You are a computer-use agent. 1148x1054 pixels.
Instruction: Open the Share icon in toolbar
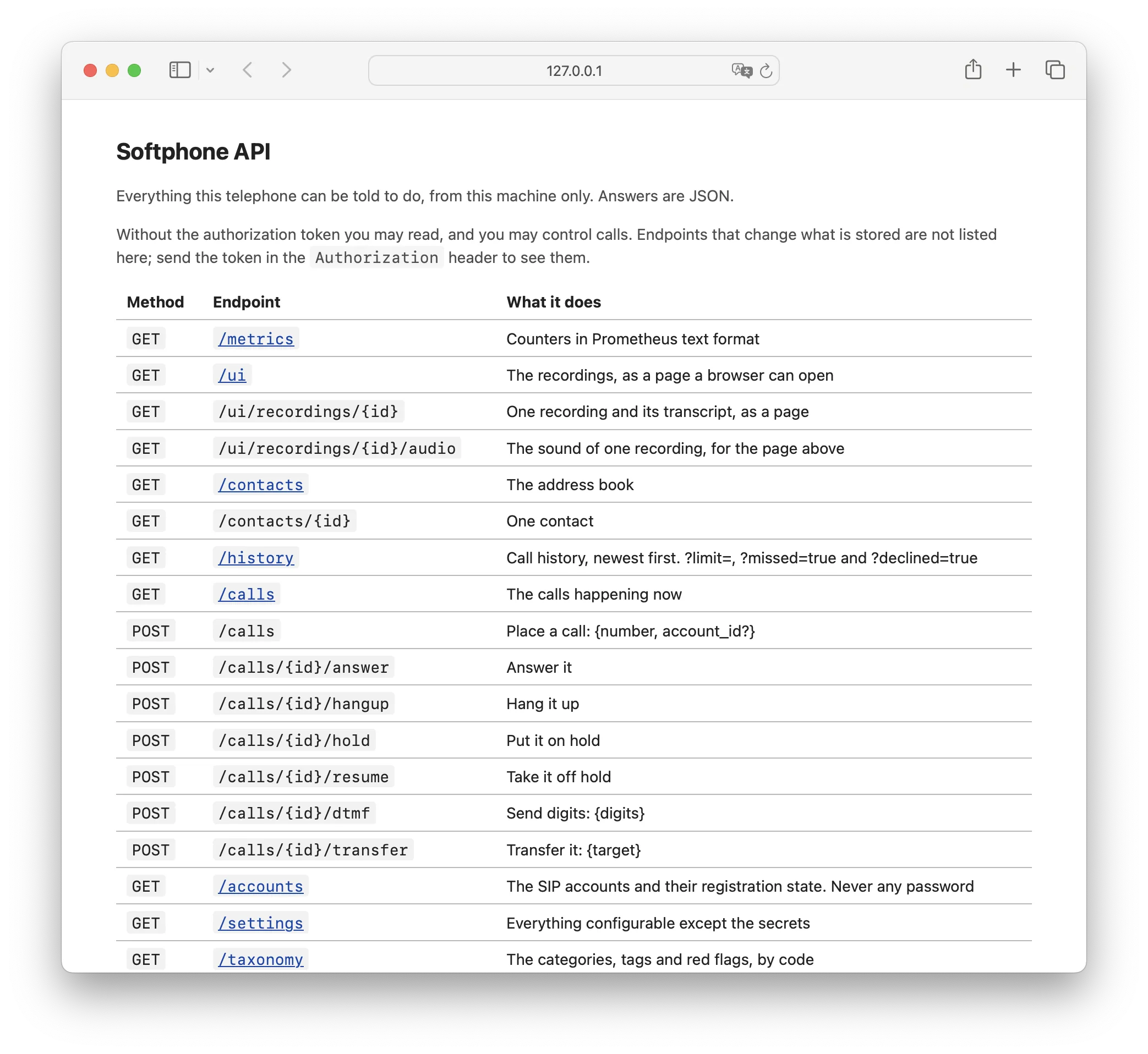pos(973,69)
